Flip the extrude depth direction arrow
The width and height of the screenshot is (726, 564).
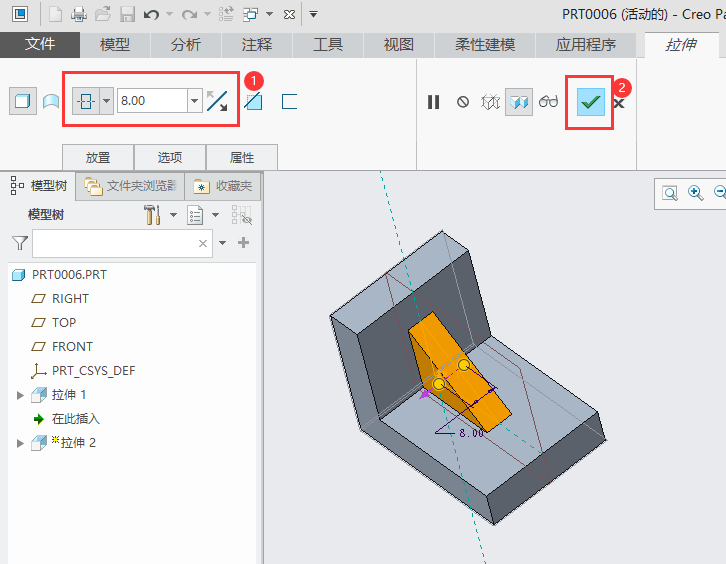(217, 101)
